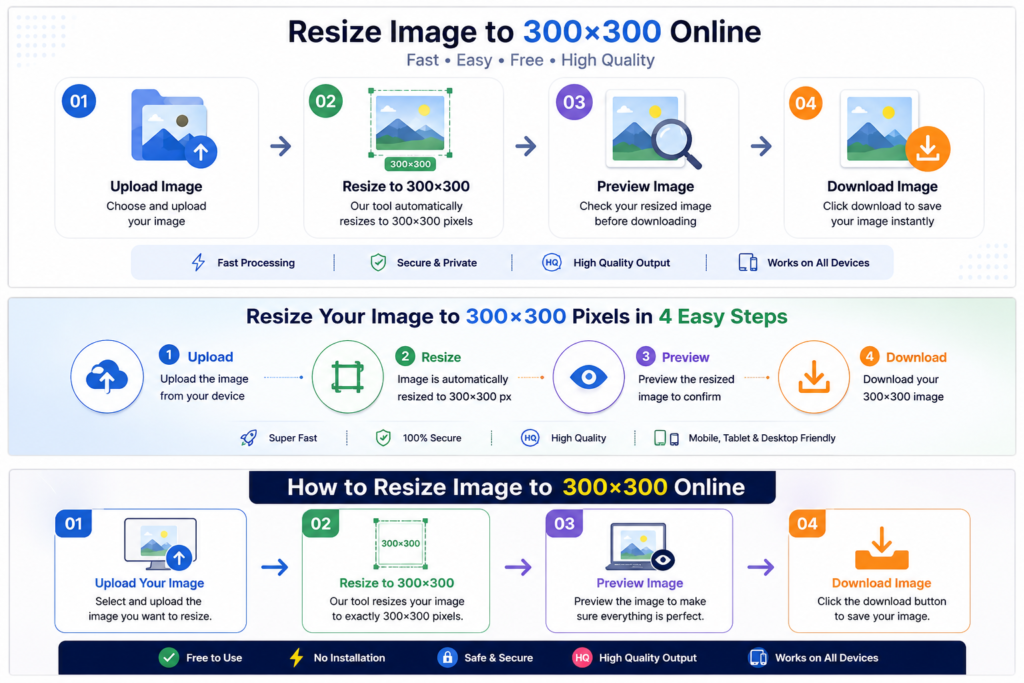Click the devices icon in the light feature strip
The width and height of the screenshot is (1024, 683).
pyautogui.click(x=748, y=262)
